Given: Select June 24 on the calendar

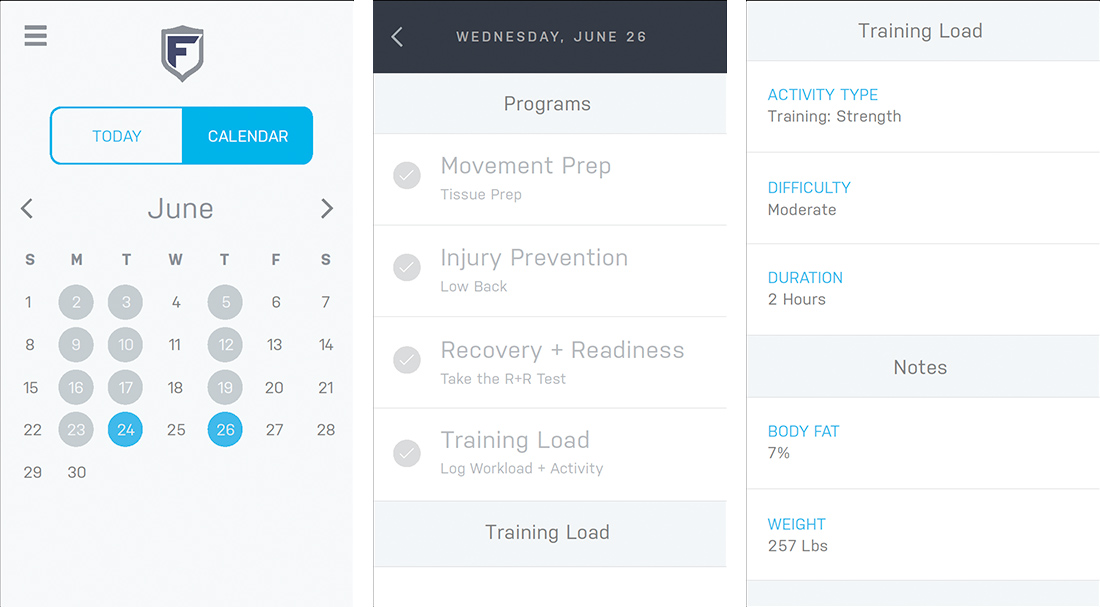Looking at the screenshot, I should coord(126,430).
